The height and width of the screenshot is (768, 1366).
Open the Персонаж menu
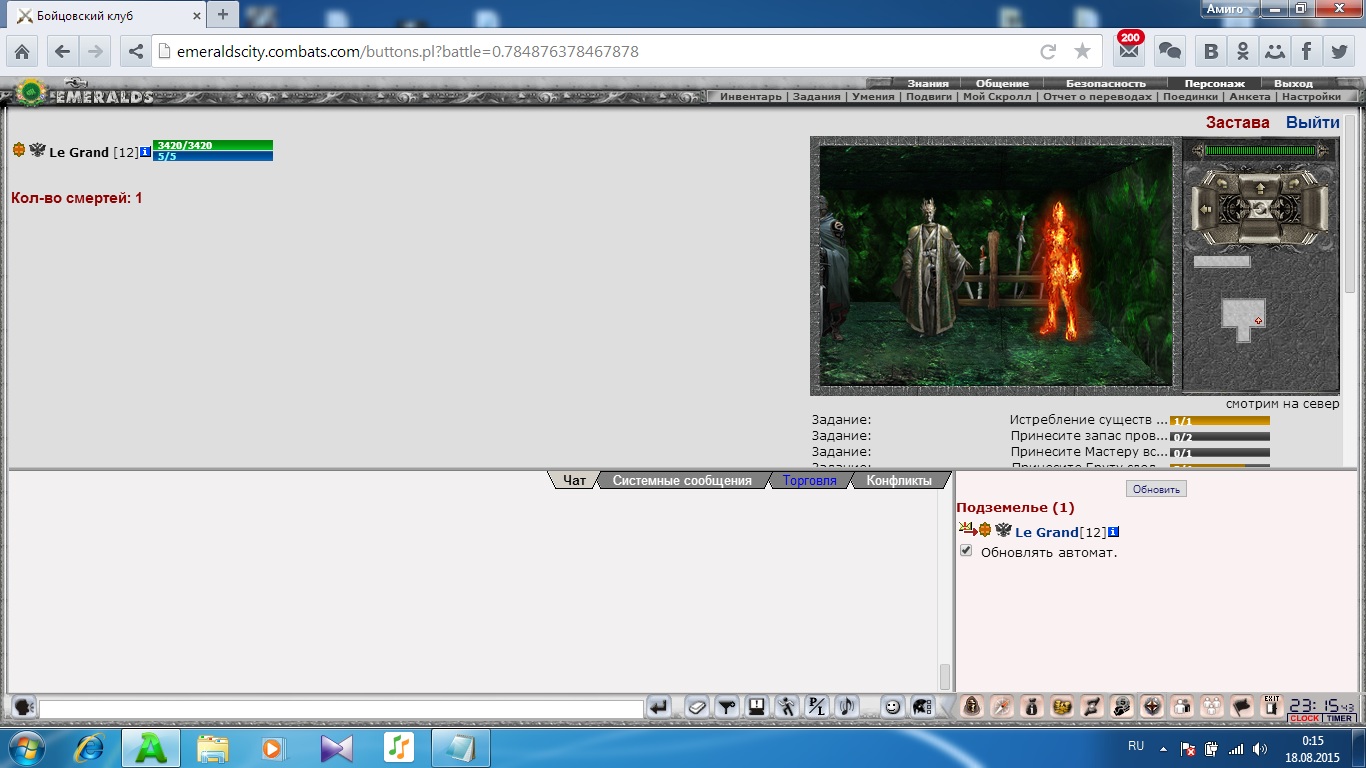[x=1215, y=83]
